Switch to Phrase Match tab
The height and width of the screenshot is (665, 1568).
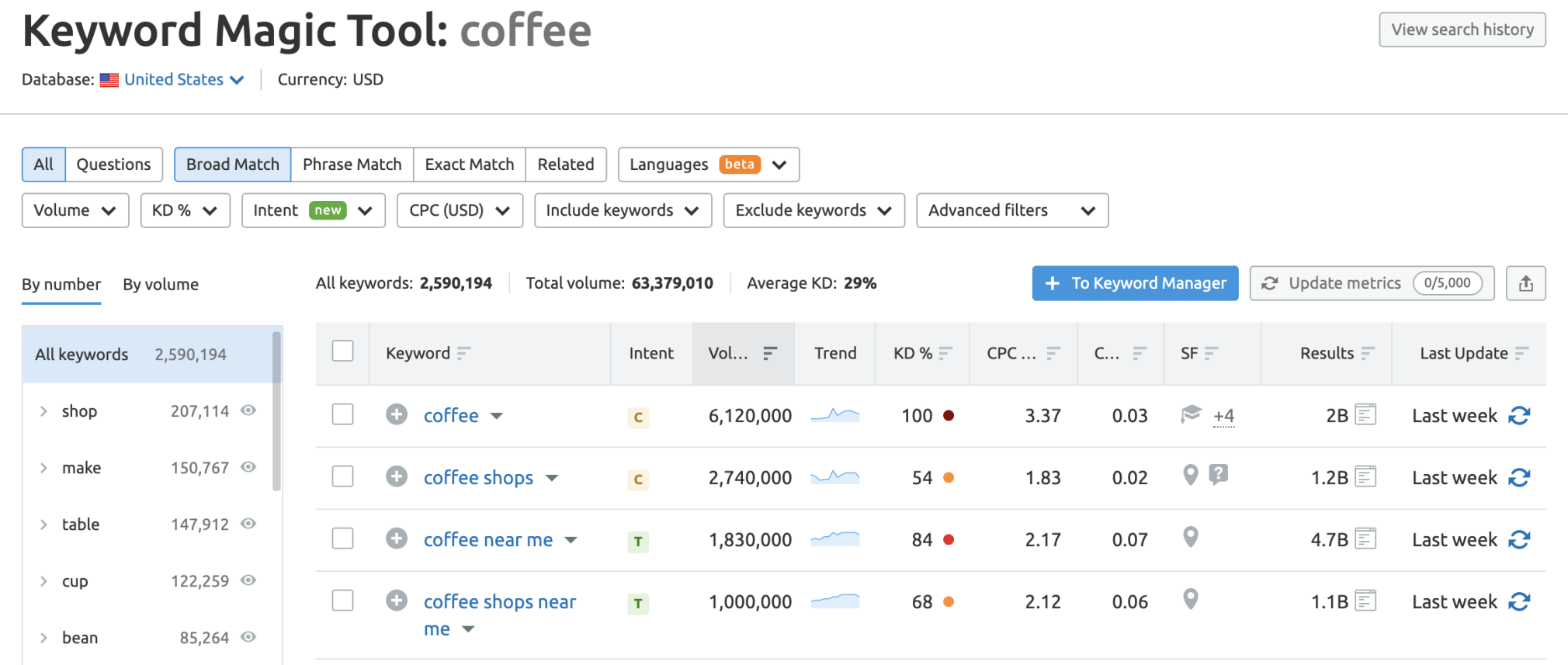pyautogui.click(x=352, y=165)
